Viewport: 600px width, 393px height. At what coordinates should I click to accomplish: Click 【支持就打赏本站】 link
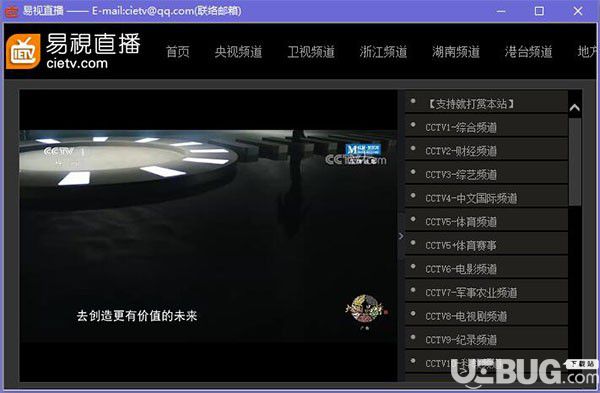pos(470,103)
